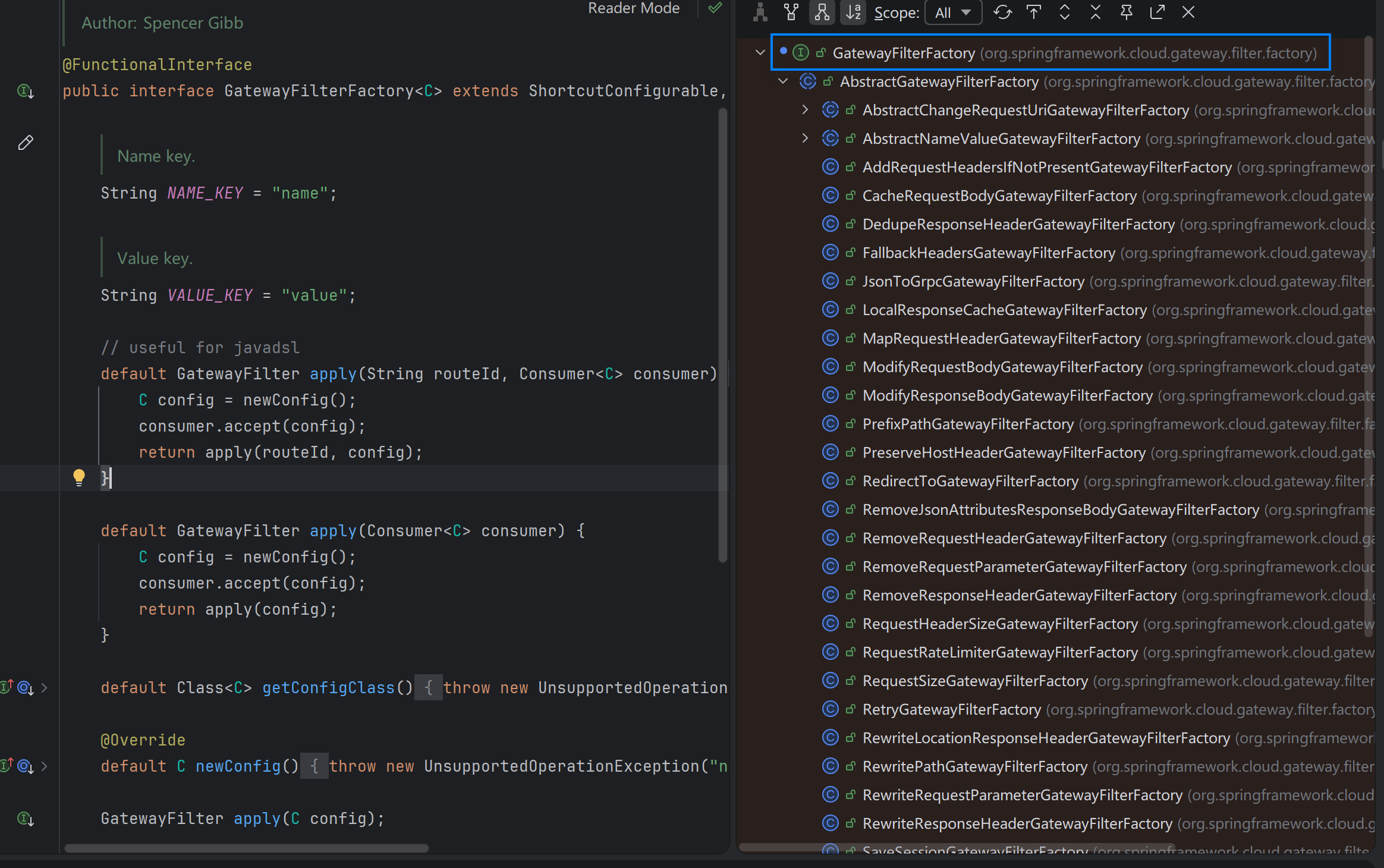1384x868 pixels.
Task: Select RetryGatewayFilterFactory in hierarchy
Action: click(x=951, y=709)
